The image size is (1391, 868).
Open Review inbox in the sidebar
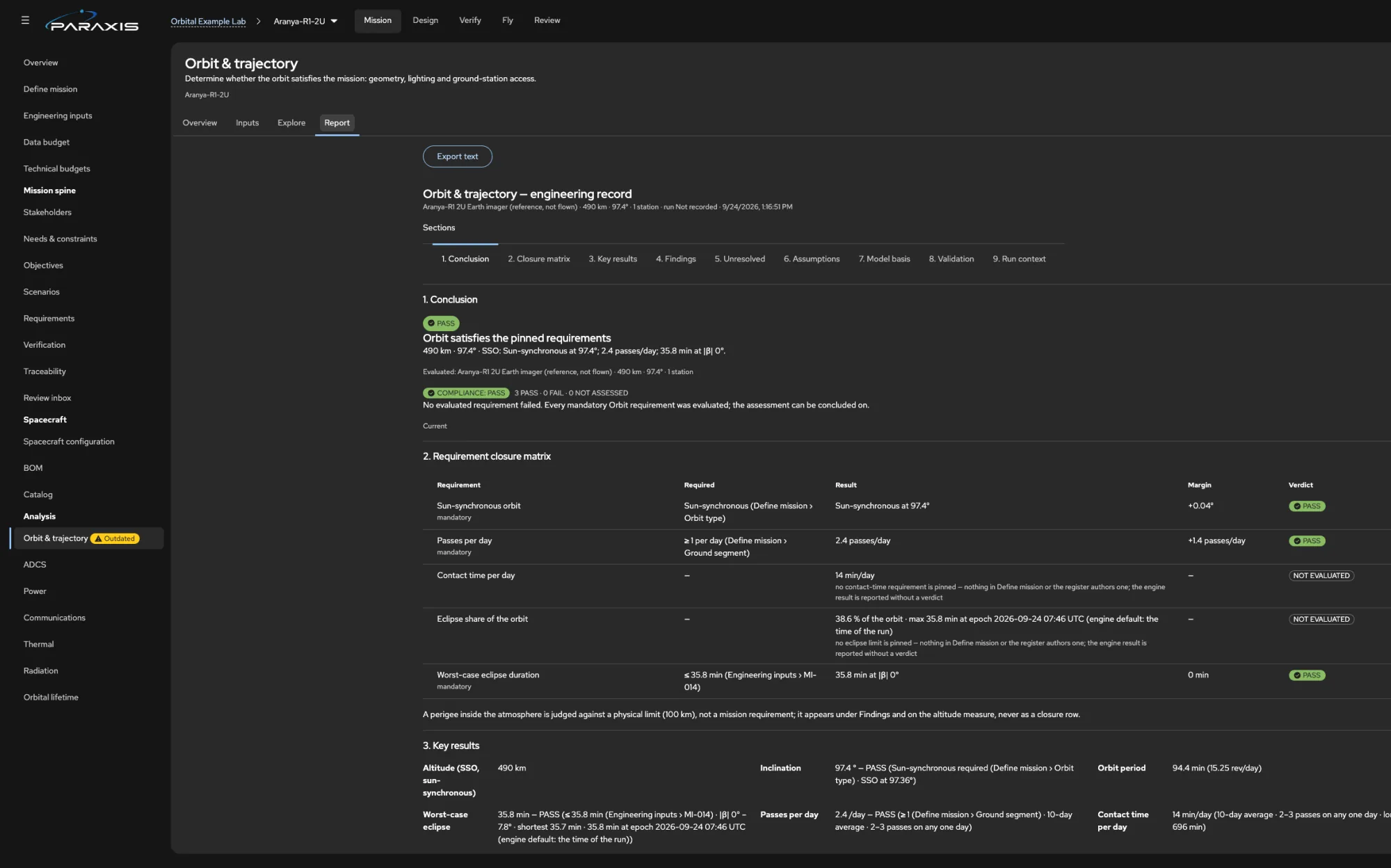[x=47, y=398]
